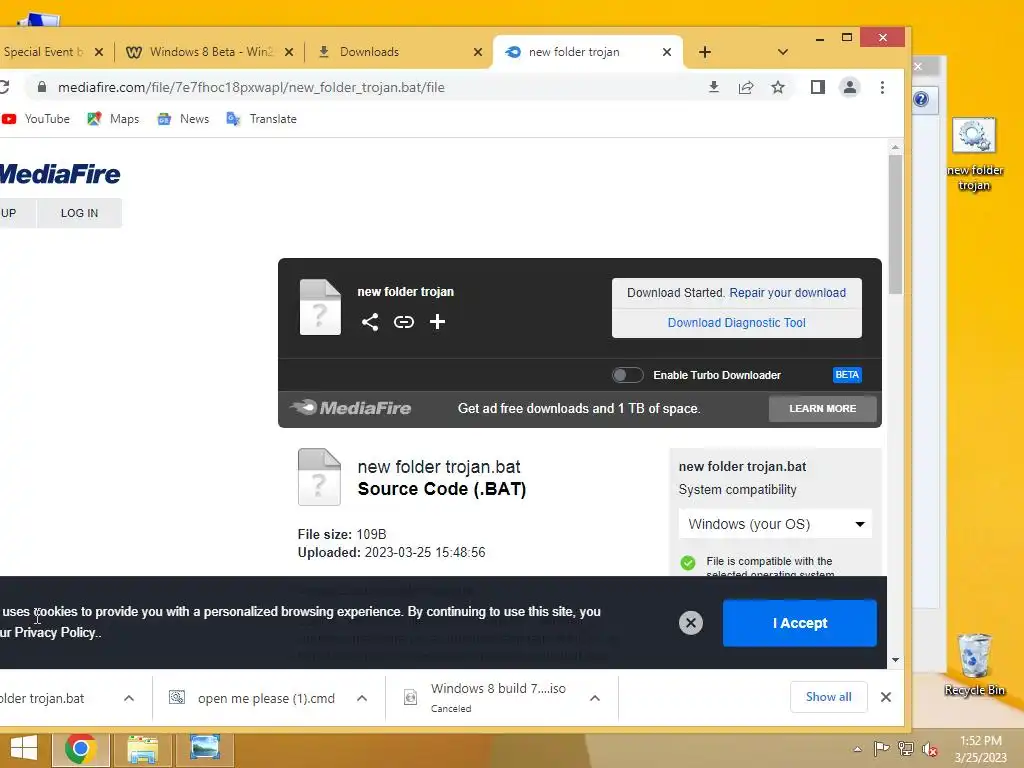Screen dimensions: 1024x768
Task: Click Show all downloads button
Action: (x=829, y=697)
